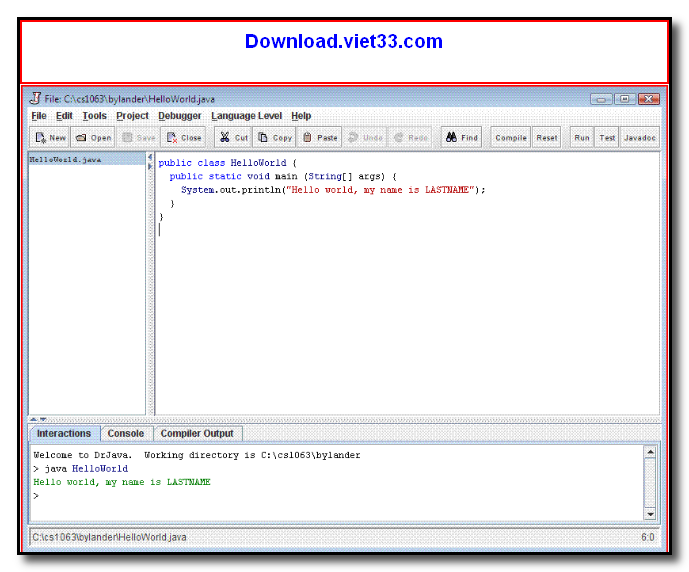Click the interactions pane scroll down arrow

pyautogui.click(x=650, y=514)
